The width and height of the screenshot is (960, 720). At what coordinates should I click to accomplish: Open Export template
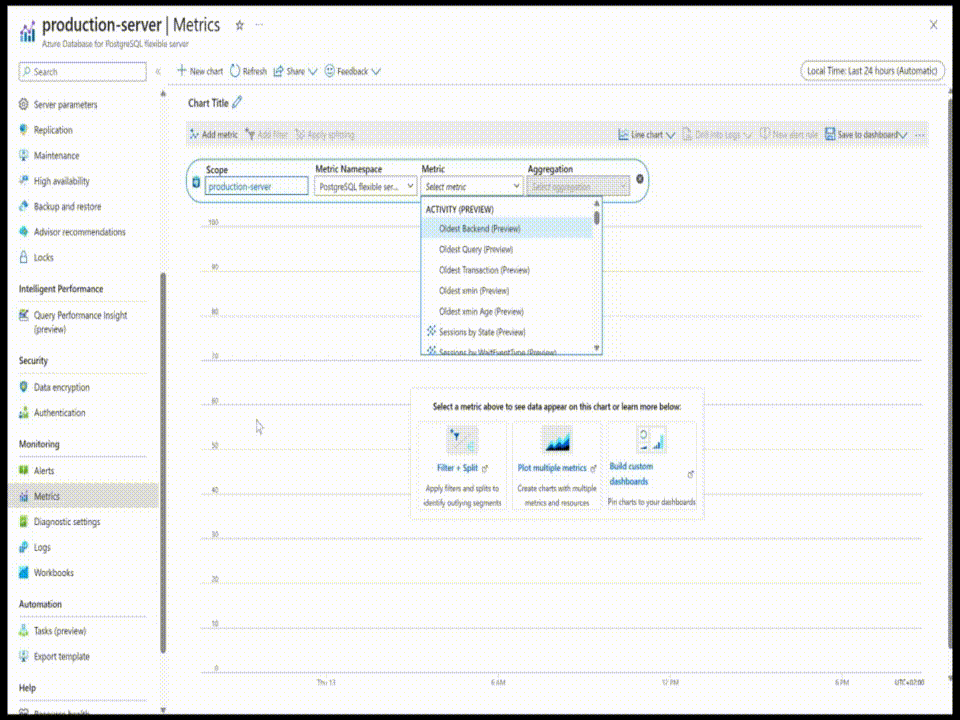(x=61, y=656)
